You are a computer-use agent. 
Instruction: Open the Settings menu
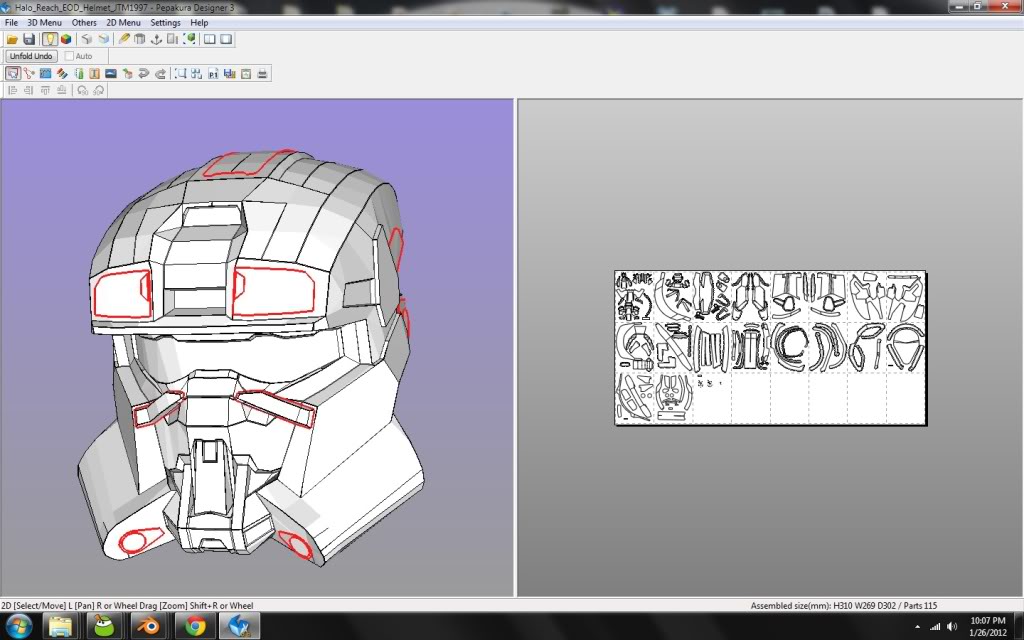tap(166, 22)
